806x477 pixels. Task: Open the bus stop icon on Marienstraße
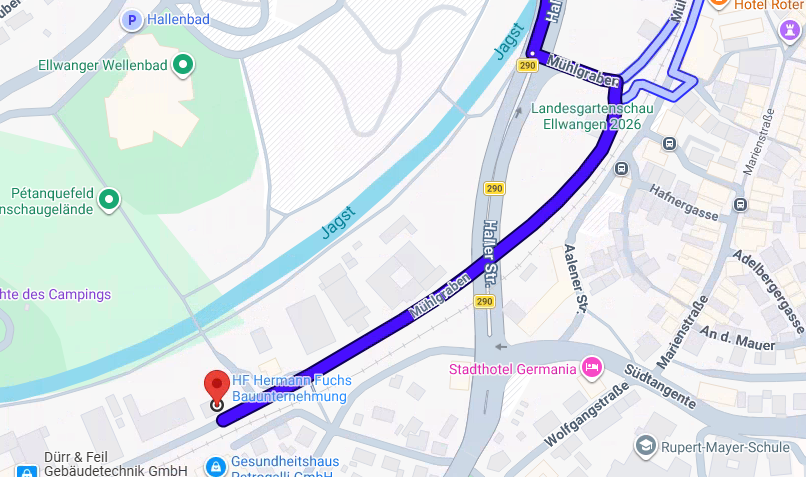pyautogui.click(x=740, y=205)
